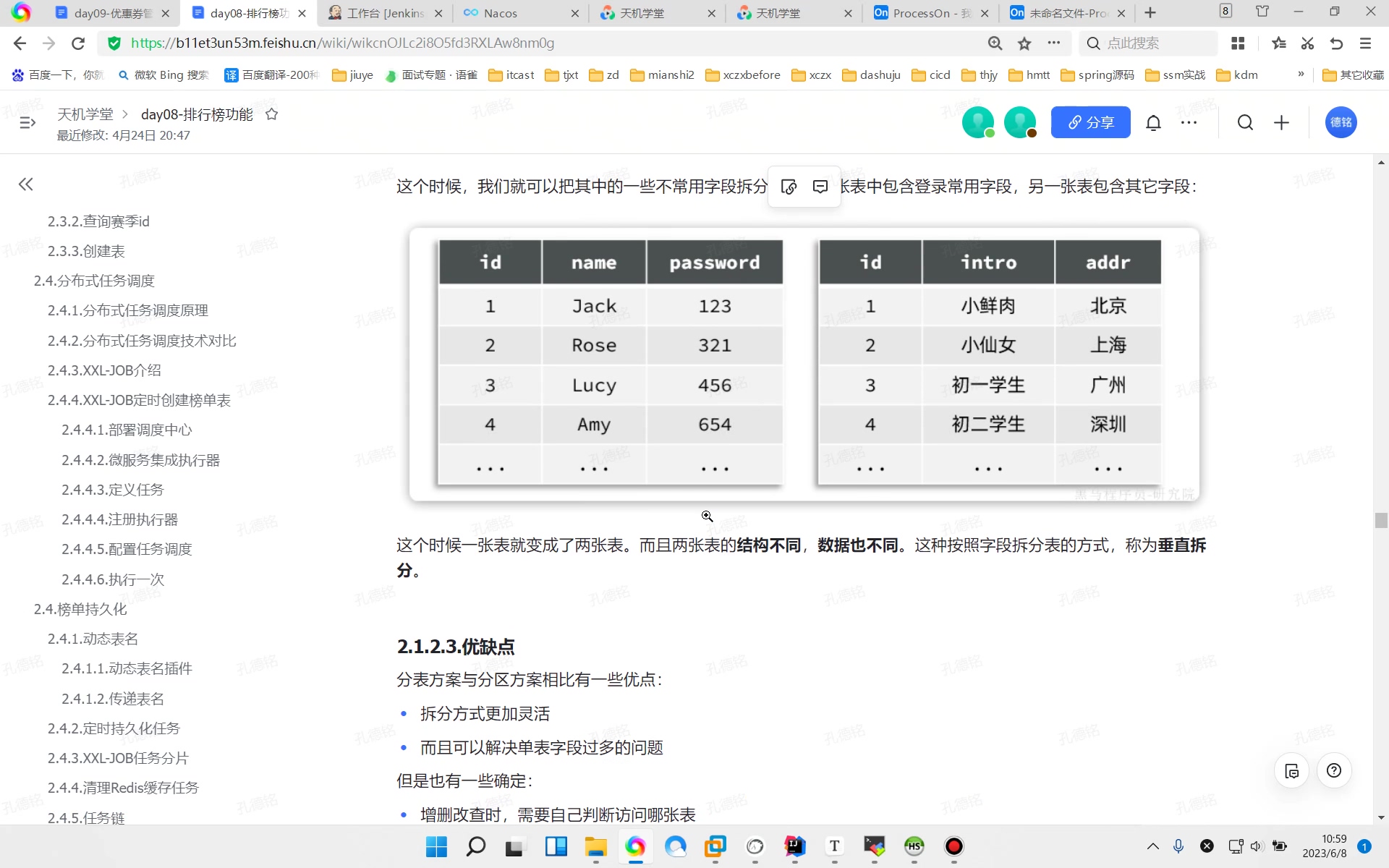The width and height of the screenshot is (1389, 868).
Task: Search inside the wiki
Action: (1245, 122)
